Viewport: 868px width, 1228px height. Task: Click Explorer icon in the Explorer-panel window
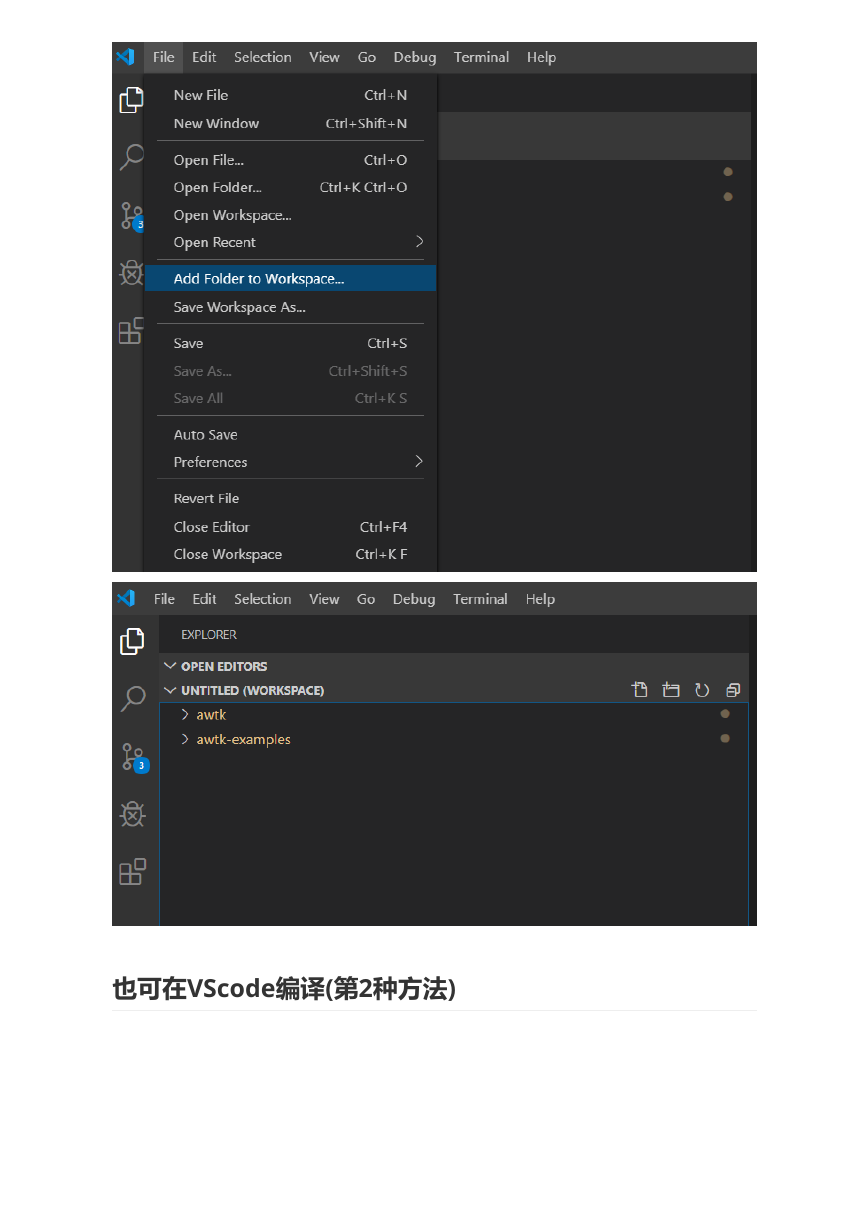(132, 642)
